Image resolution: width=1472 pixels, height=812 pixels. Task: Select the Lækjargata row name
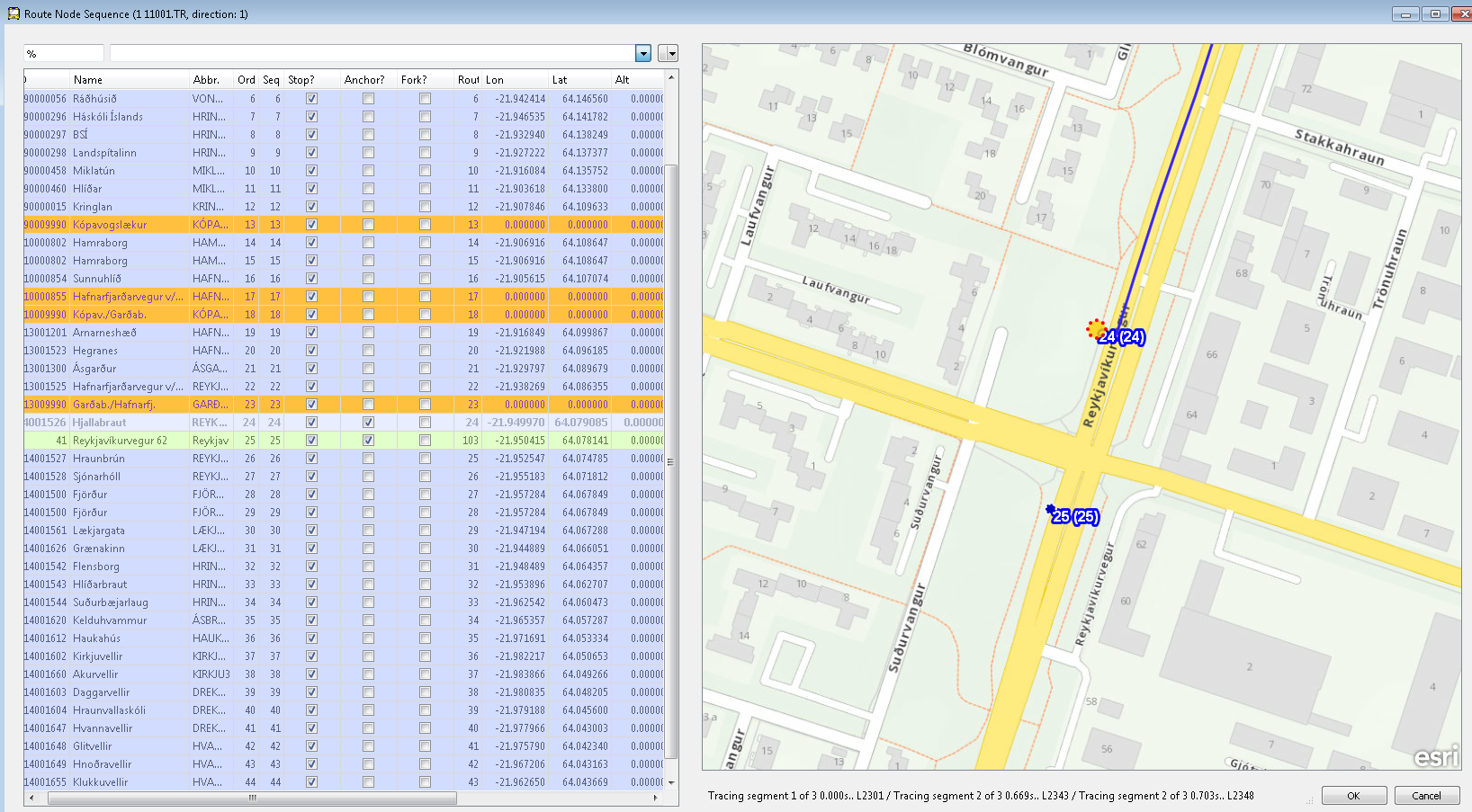(99, 531)
